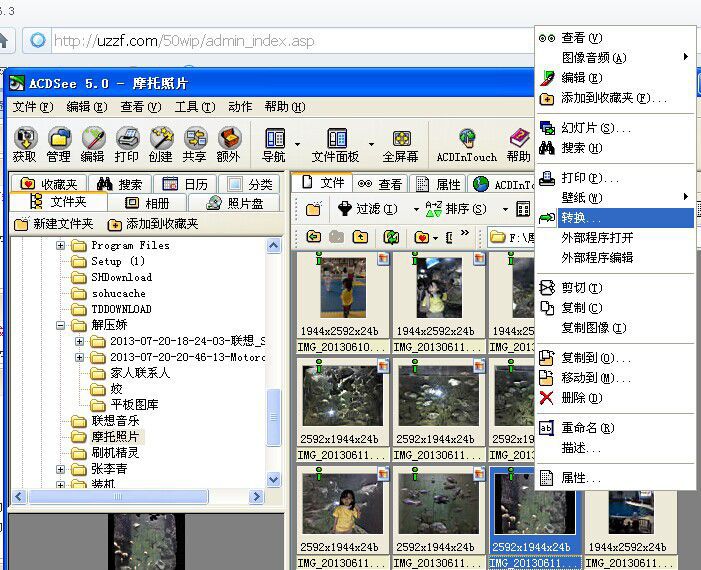
Task: Click the new folder icon in file toolbar
Action: point(313,209)
